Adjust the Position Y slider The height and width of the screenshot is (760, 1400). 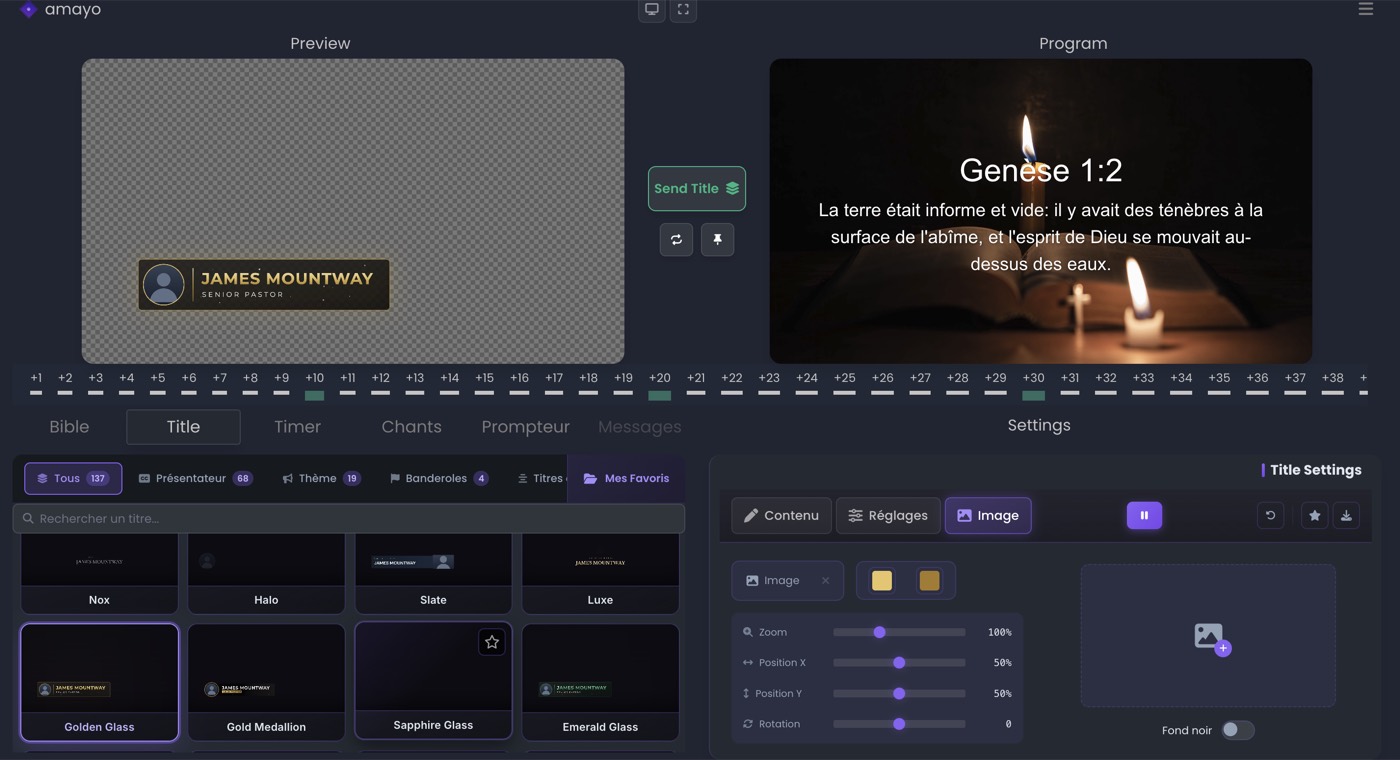tap(899, 693)
